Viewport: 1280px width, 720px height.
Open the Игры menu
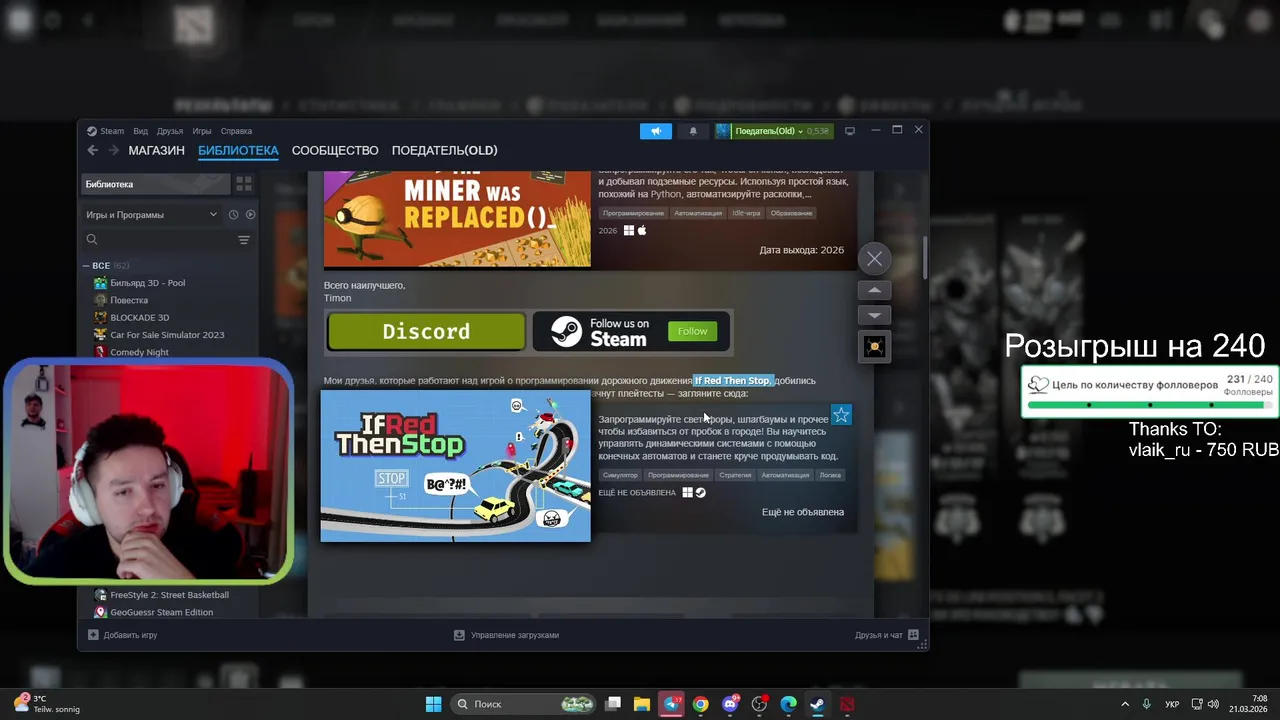pyautogui.click(x=202, y=131)
